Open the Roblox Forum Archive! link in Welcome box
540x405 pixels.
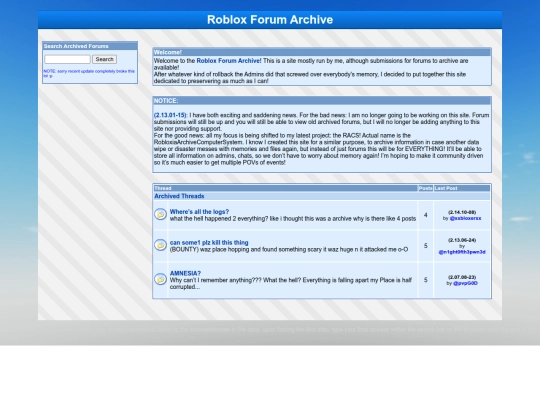tap(229, 61)
